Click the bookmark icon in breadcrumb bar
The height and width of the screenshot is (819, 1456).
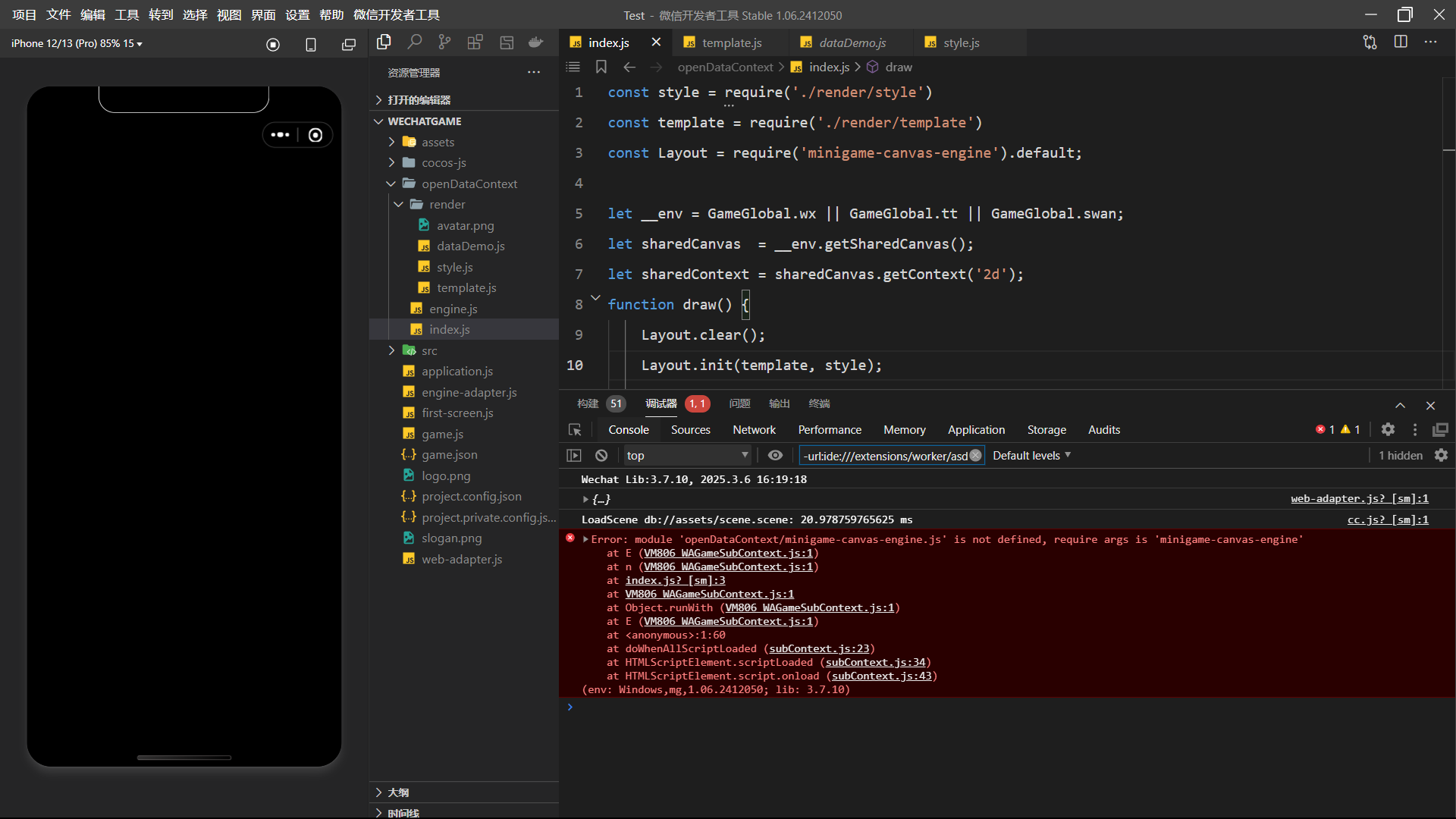coord(601,67)
